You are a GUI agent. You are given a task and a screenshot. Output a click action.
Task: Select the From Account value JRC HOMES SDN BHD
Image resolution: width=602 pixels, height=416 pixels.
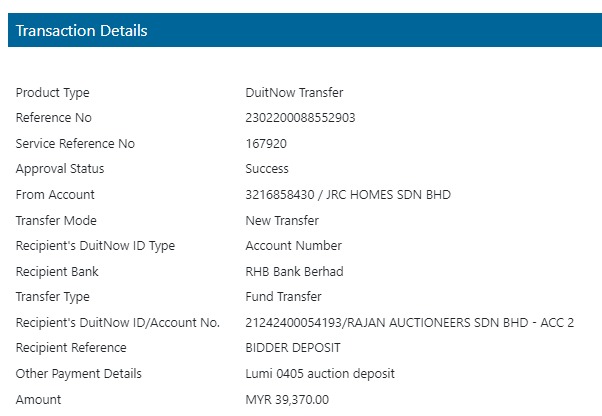pos(348,195)
